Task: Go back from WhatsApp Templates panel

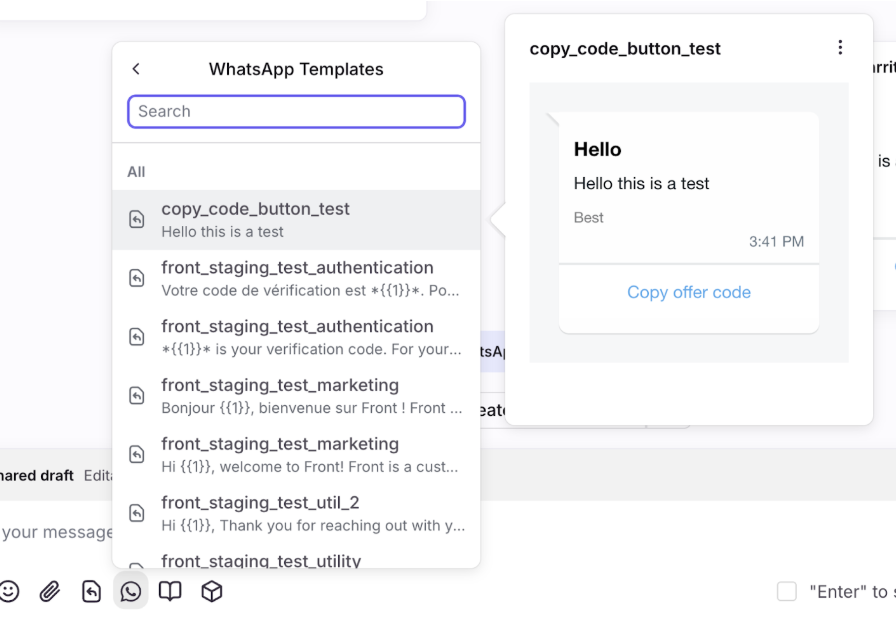Action: click(136, 69)
